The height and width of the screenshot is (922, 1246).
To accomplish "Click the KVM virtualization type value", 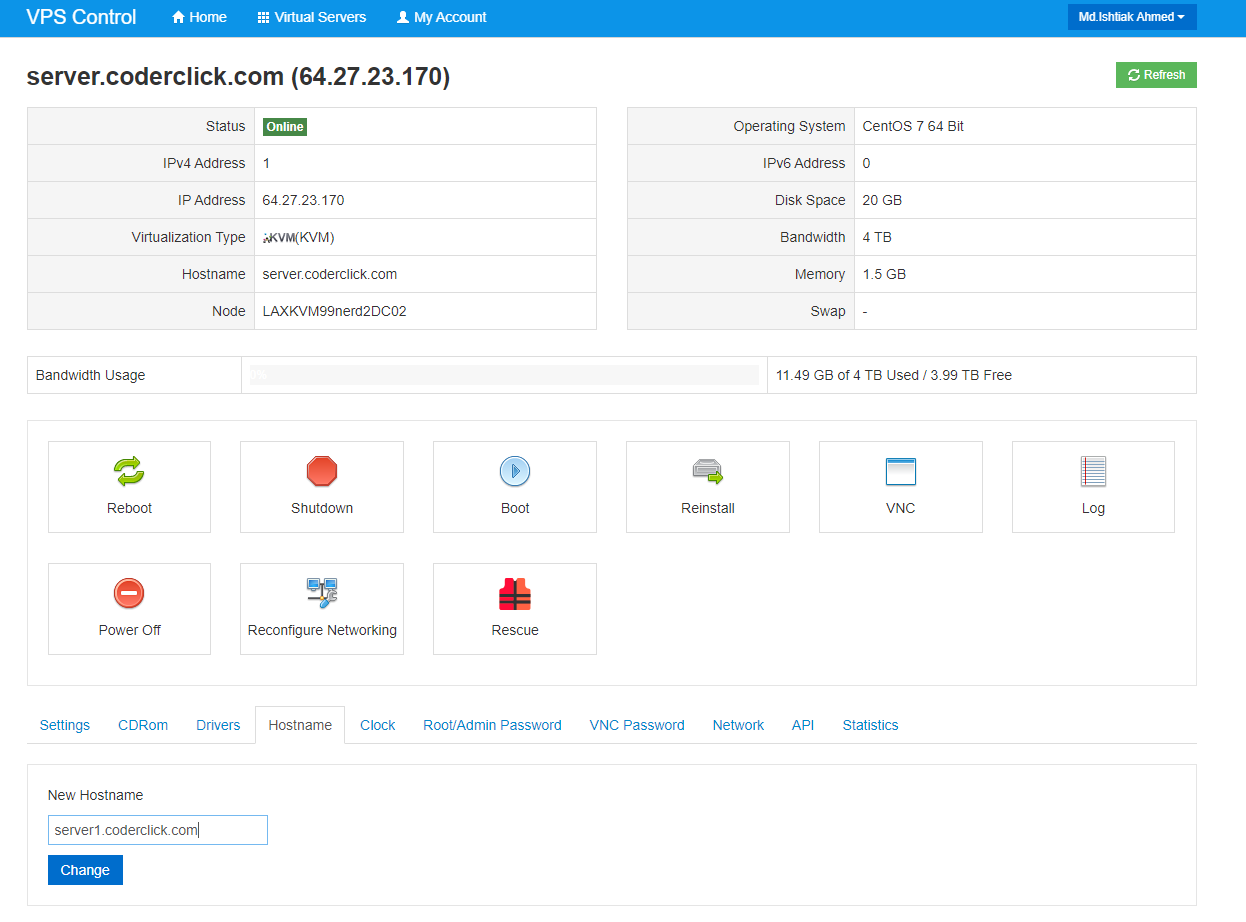I will pyautogui.click(x=298, y=237).
